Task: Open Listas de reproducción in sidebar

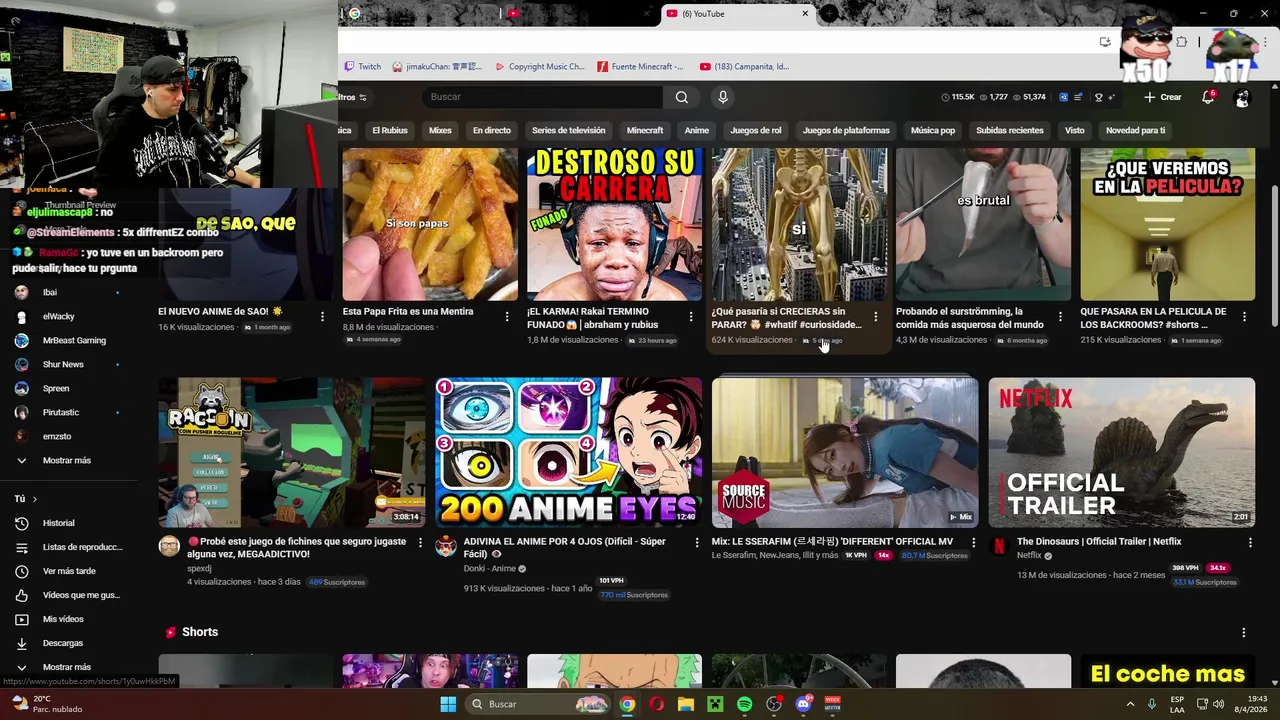Action: click(x=68, y=547)
